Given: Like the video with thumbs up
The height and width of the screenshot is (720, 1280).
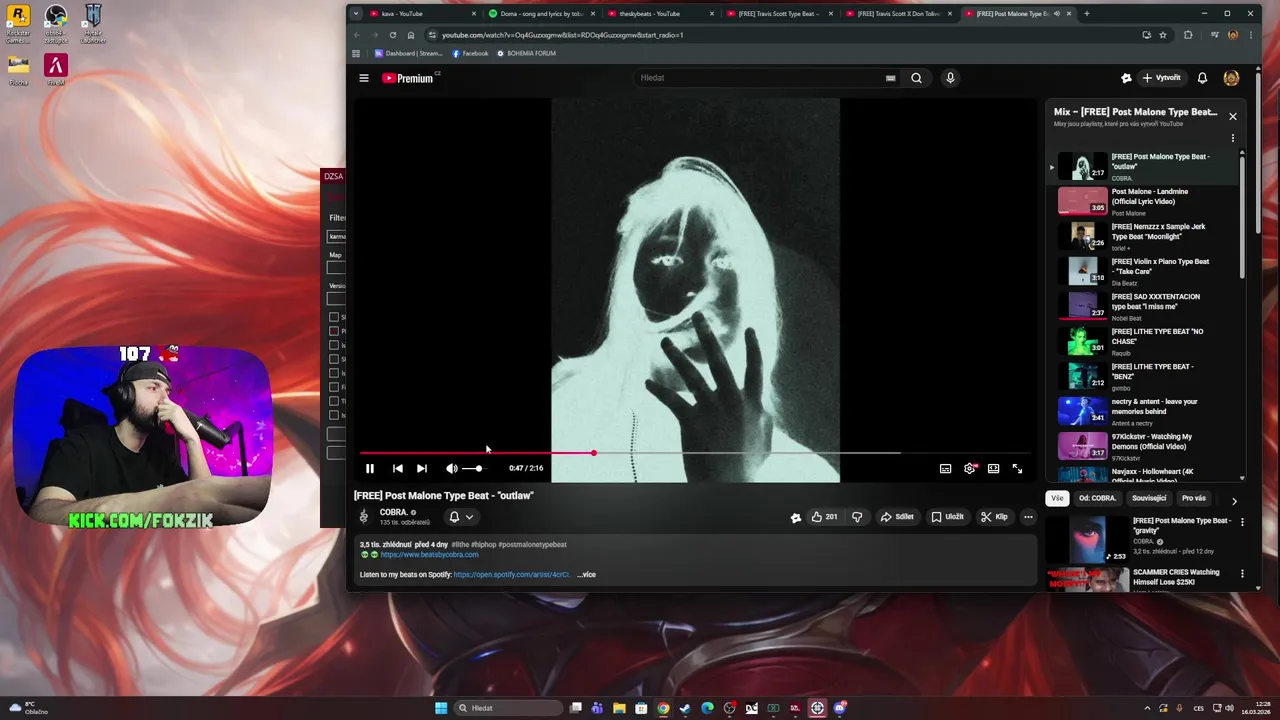Looking at the screenshot, I should coord(825,517).
